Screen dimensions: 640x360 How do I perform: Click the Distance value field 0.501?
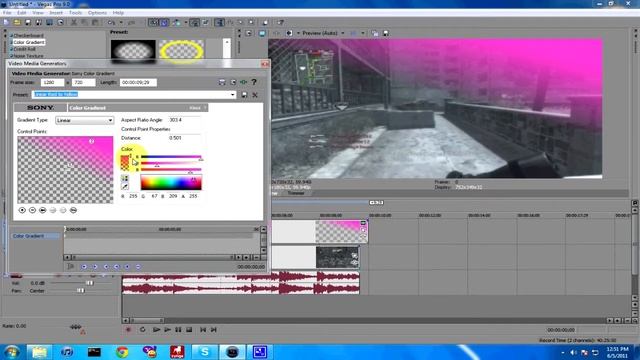(x=184, y=138)
